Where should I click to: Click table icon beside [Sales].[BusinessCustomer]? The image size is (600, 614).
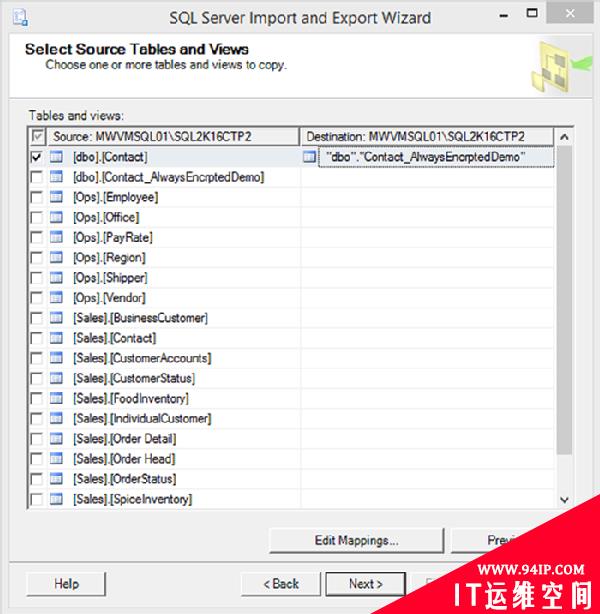coord(56,318)
